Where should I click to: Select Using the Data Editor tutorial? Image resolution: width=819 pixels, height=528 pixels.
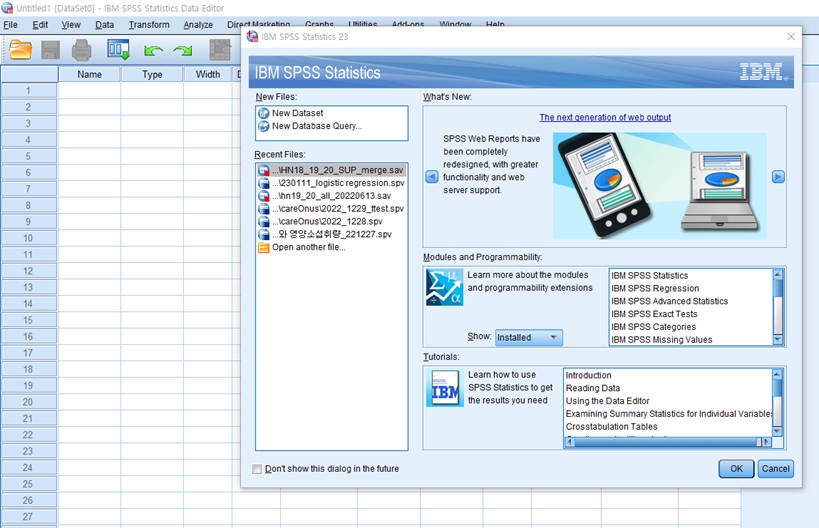607,401
